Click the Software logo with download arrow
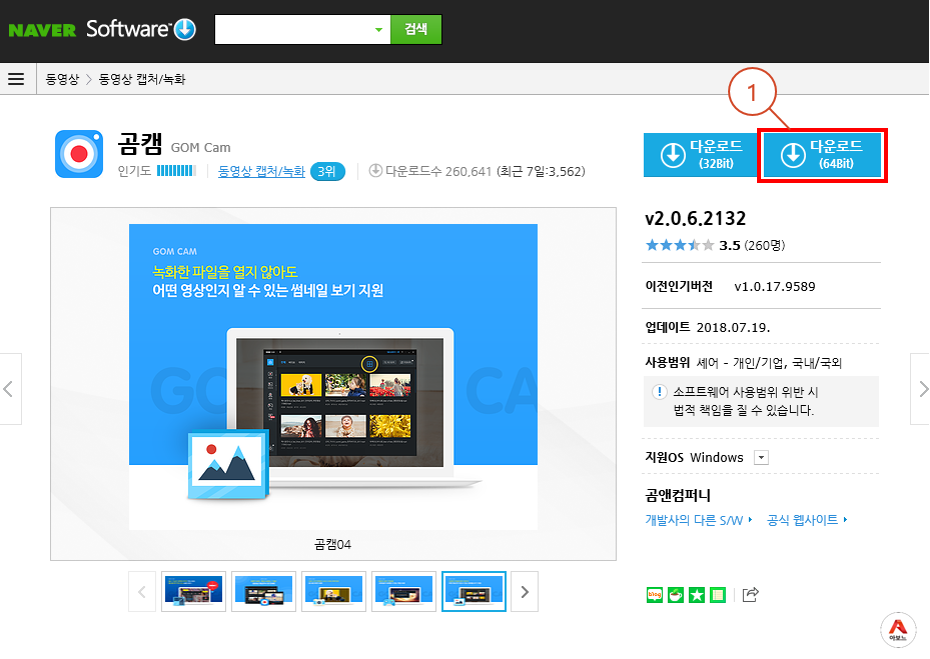The width and height of the screenshot is (930, 659). click(x=141, y=29)
